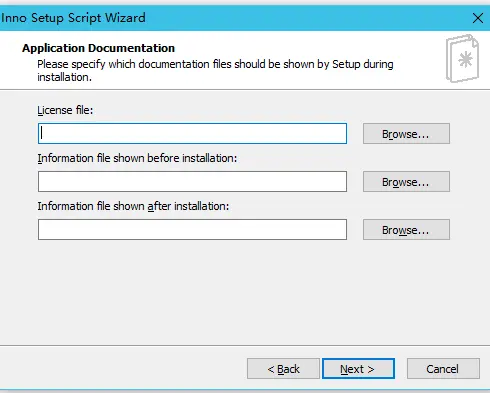Click the wizard document icon in header

pyautogui.click(x=462, y=59)
